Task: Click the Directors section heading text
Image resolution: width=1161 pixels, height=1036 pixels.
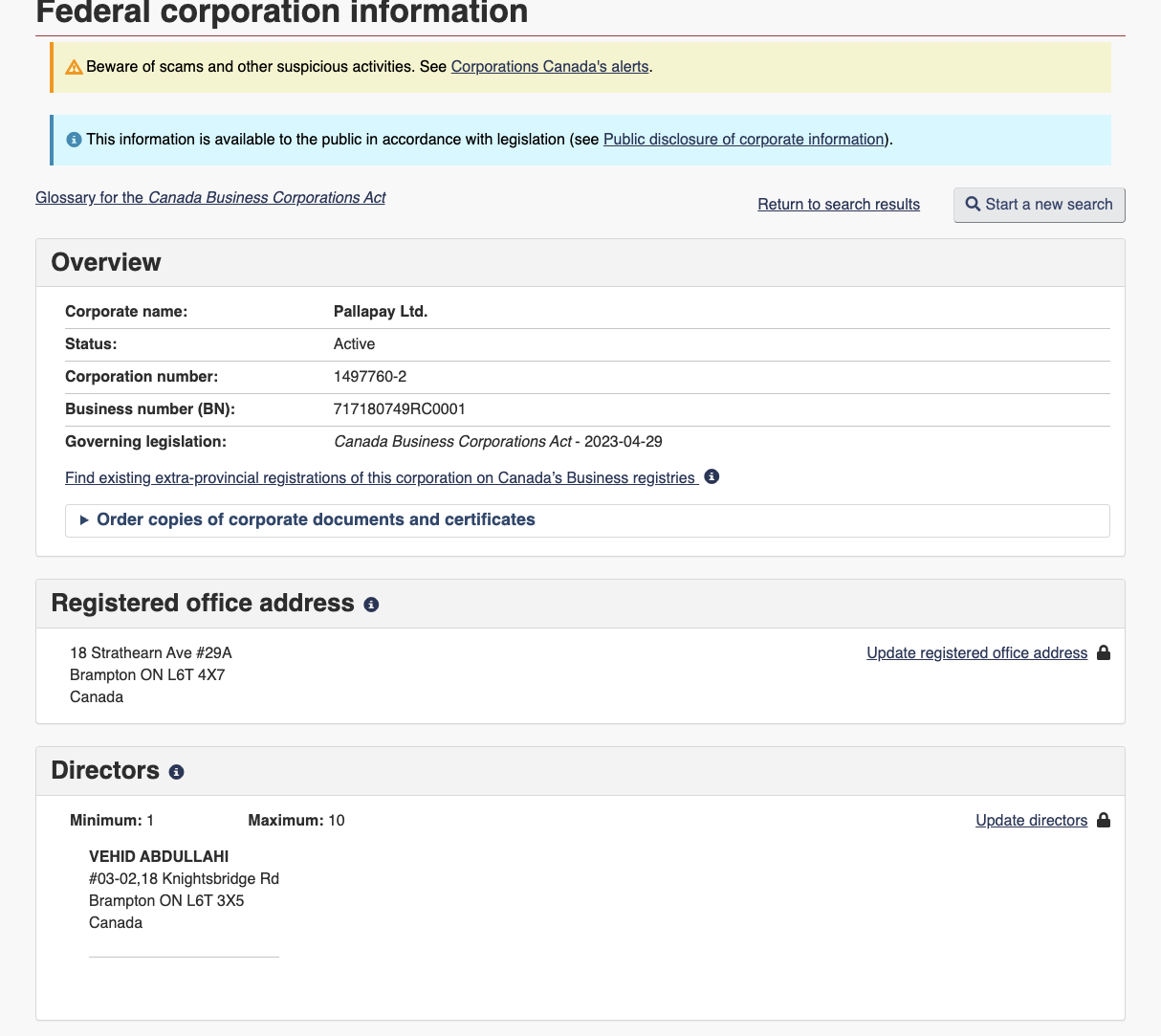Action: pos(105,771)
